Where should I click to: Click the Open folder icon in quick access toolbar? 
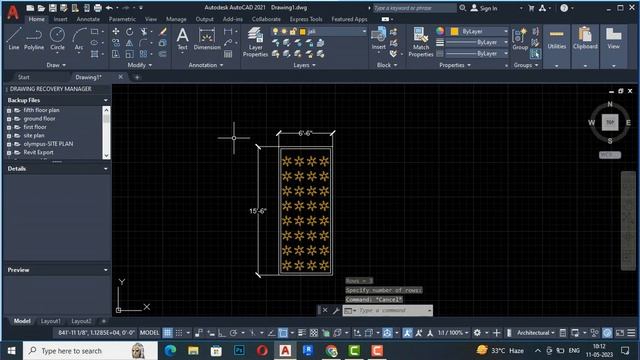(x=41, y=8)
